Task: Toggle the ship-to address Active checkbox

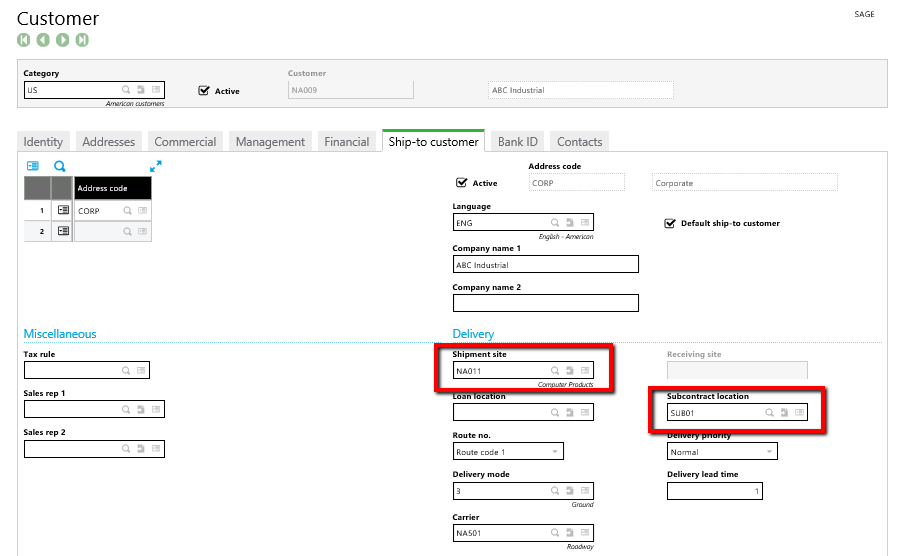Action: point(461,183)
